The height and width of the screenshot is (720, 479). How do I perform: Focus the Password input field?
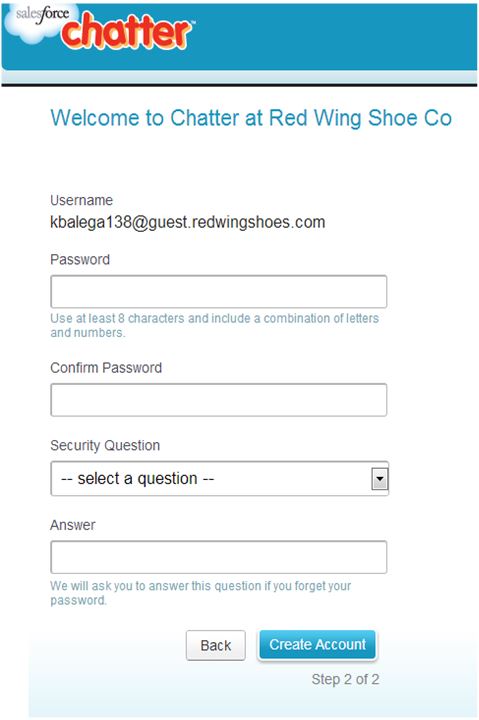click(219, 292)
